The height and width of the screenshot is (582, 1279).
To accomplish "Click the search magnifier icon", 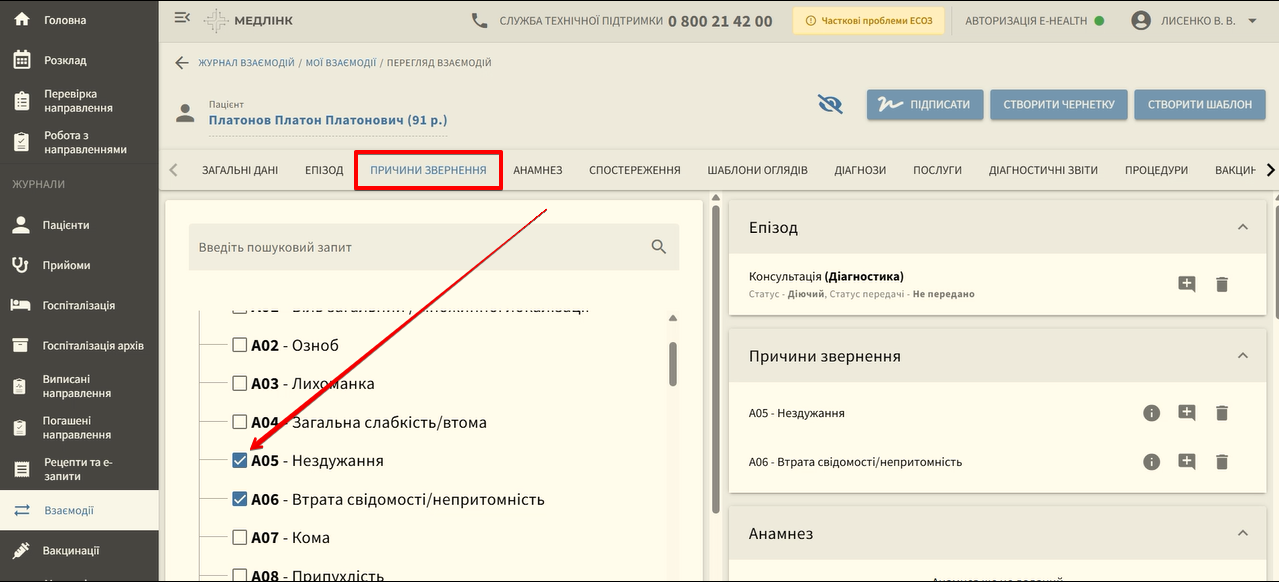I will 658,247.
